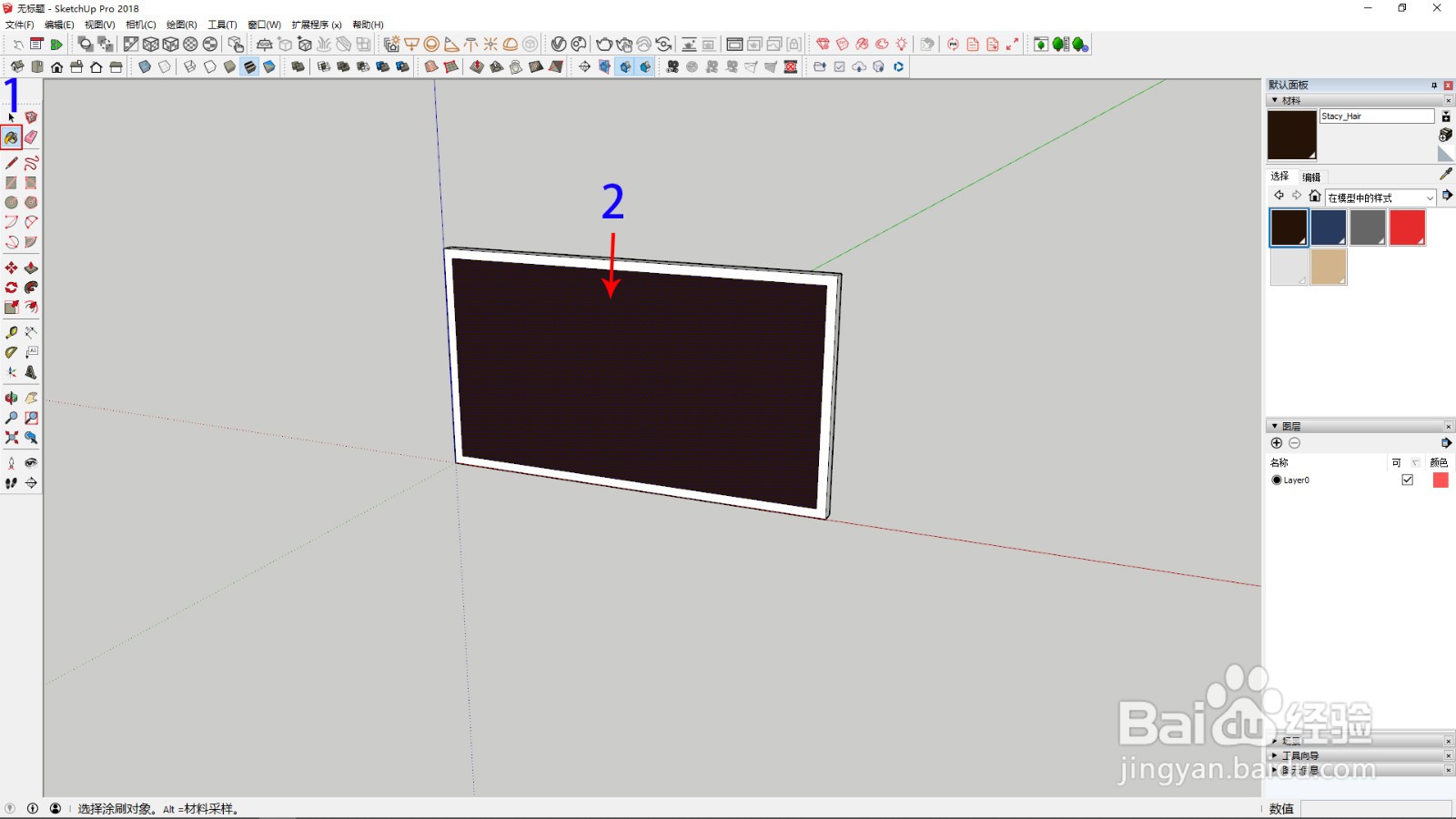
Task: Go to In Model home button
Action: point(1314,196)
